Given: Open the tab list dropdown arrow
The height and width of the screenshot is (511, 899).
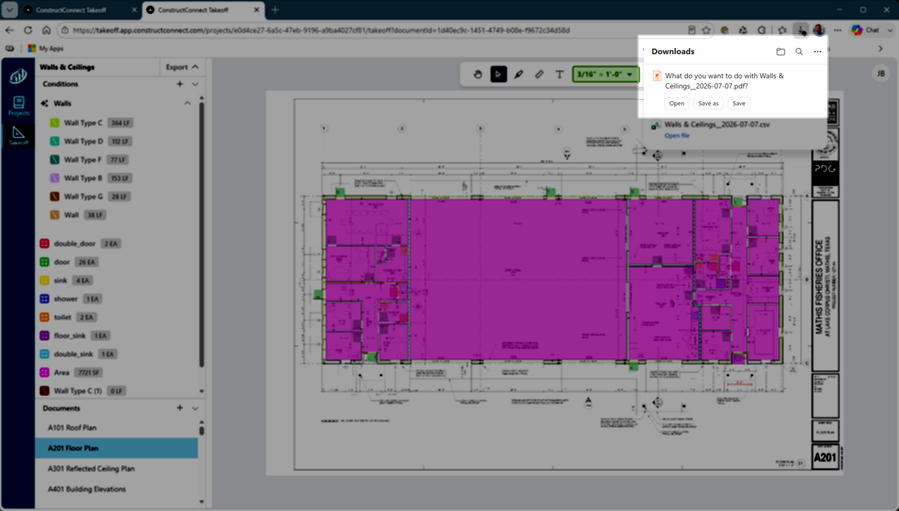Looking at the screenshot, I should [x=10, y=10].
